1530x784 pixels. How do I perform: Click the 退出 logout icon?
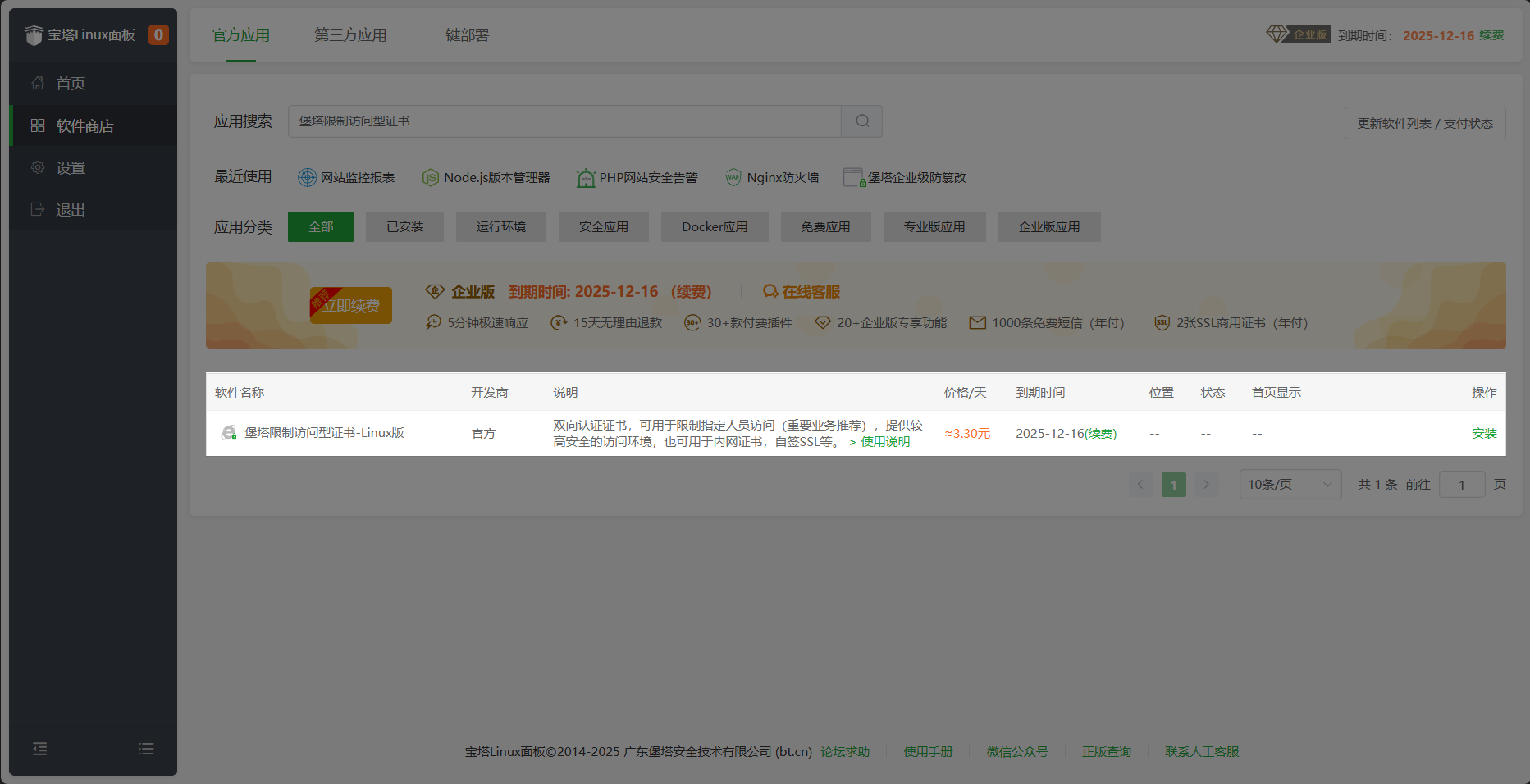(37, 209)
